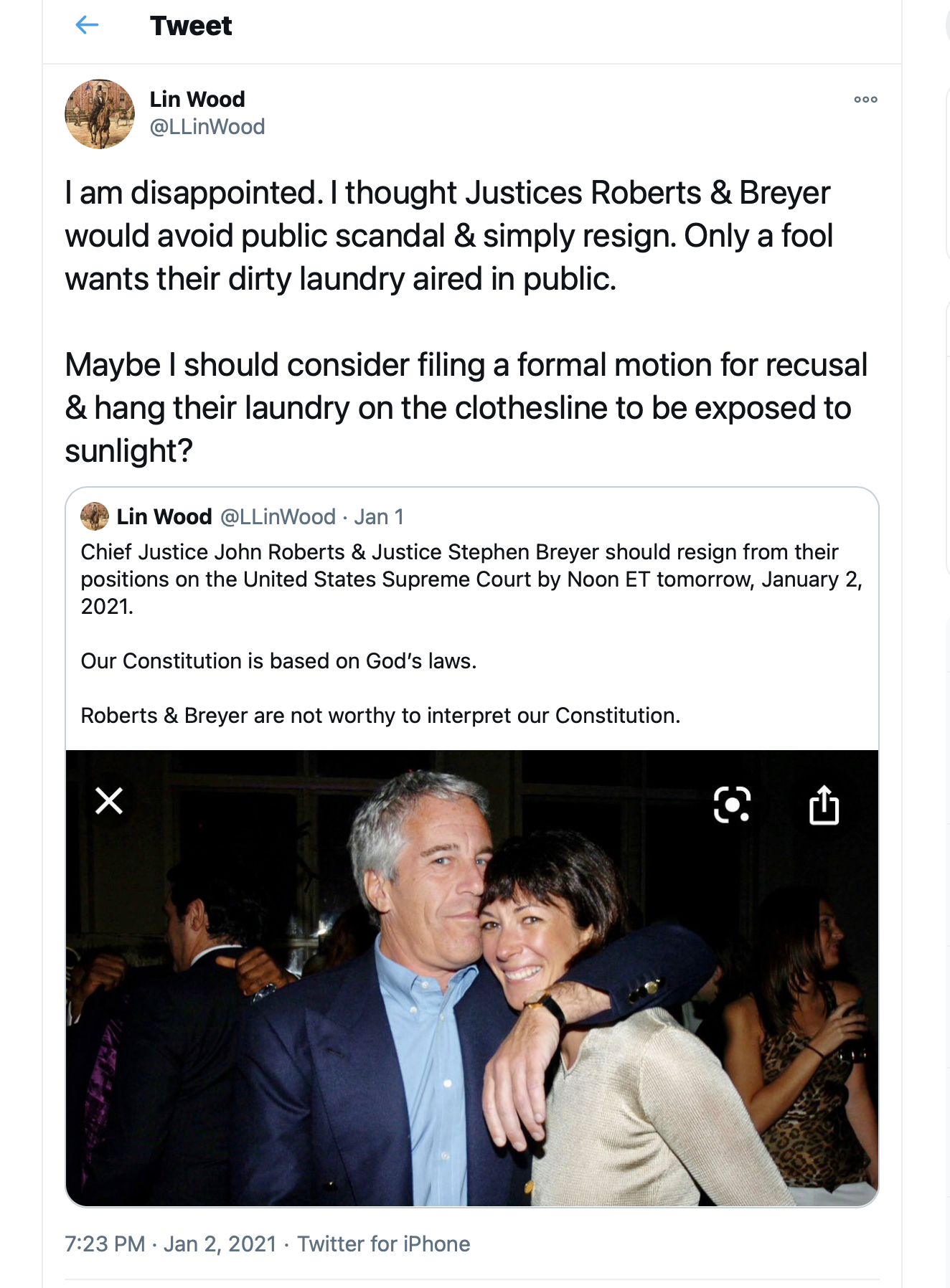Click Lin Wood's large profile avatar

pos(100,114)
